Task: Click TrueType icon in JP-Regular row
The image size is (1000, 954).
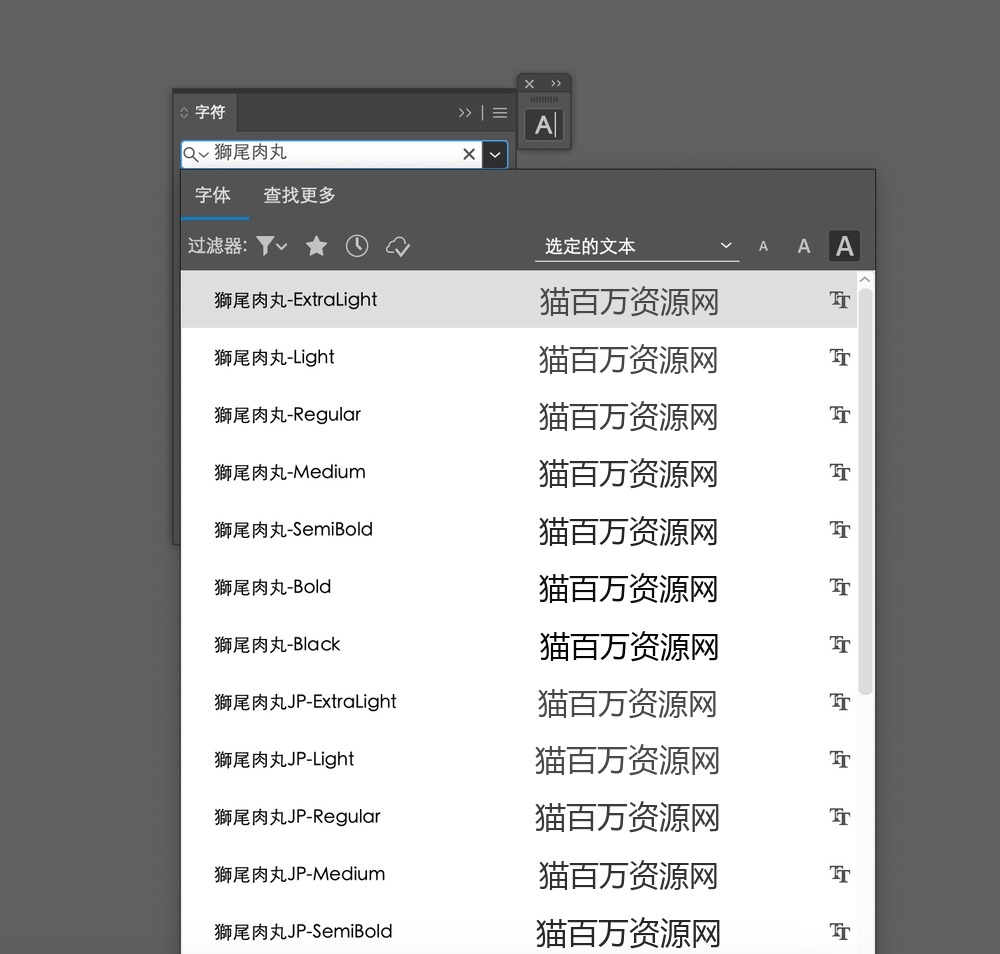Action: 839,816
